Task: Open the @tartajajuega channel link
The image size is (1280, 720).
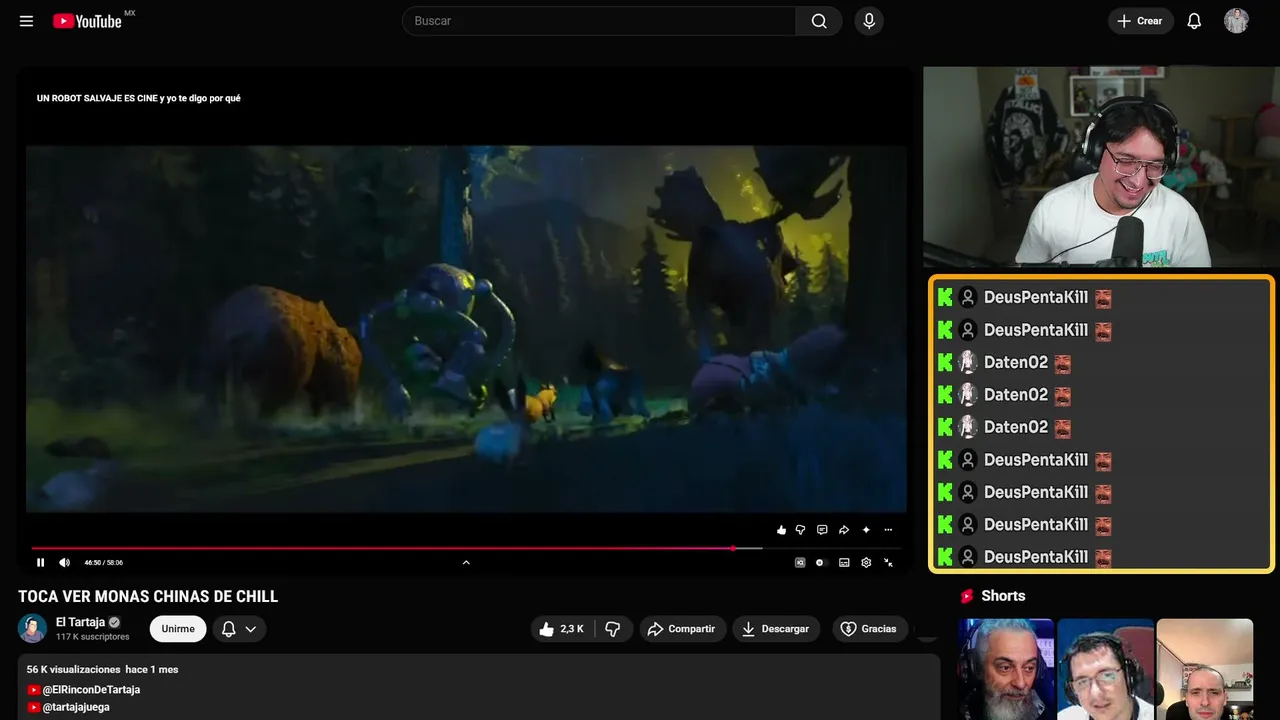Action: [76, 707]
